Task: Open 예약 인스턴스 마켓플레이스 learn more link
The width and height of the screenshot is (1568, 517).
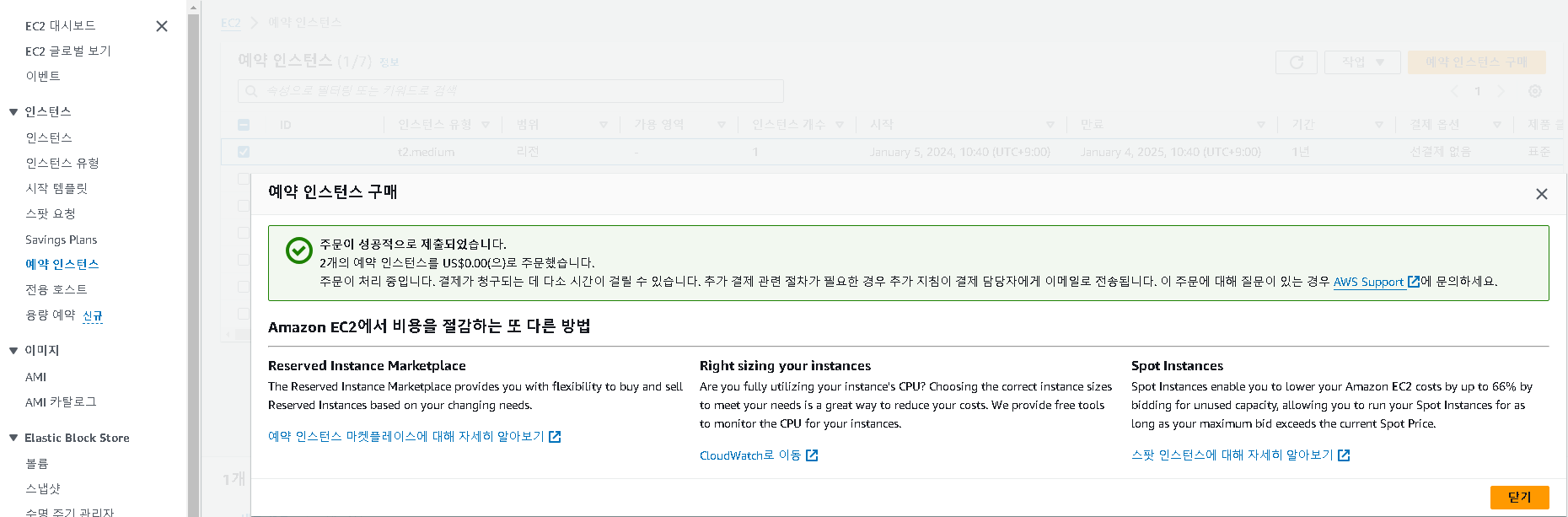Action: coord(406,436)
